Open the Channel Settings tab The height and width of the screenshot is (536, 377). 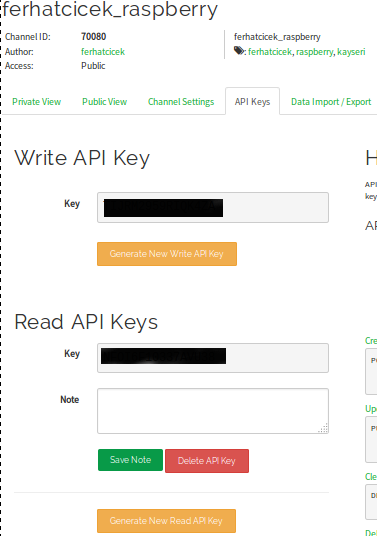coord(181,102)
